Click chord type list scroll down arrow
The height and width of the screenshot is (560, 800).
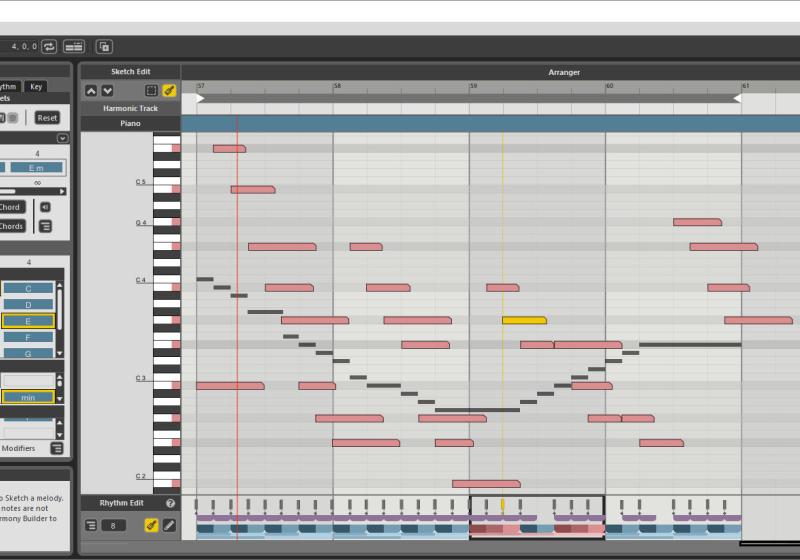coord(60,398)
